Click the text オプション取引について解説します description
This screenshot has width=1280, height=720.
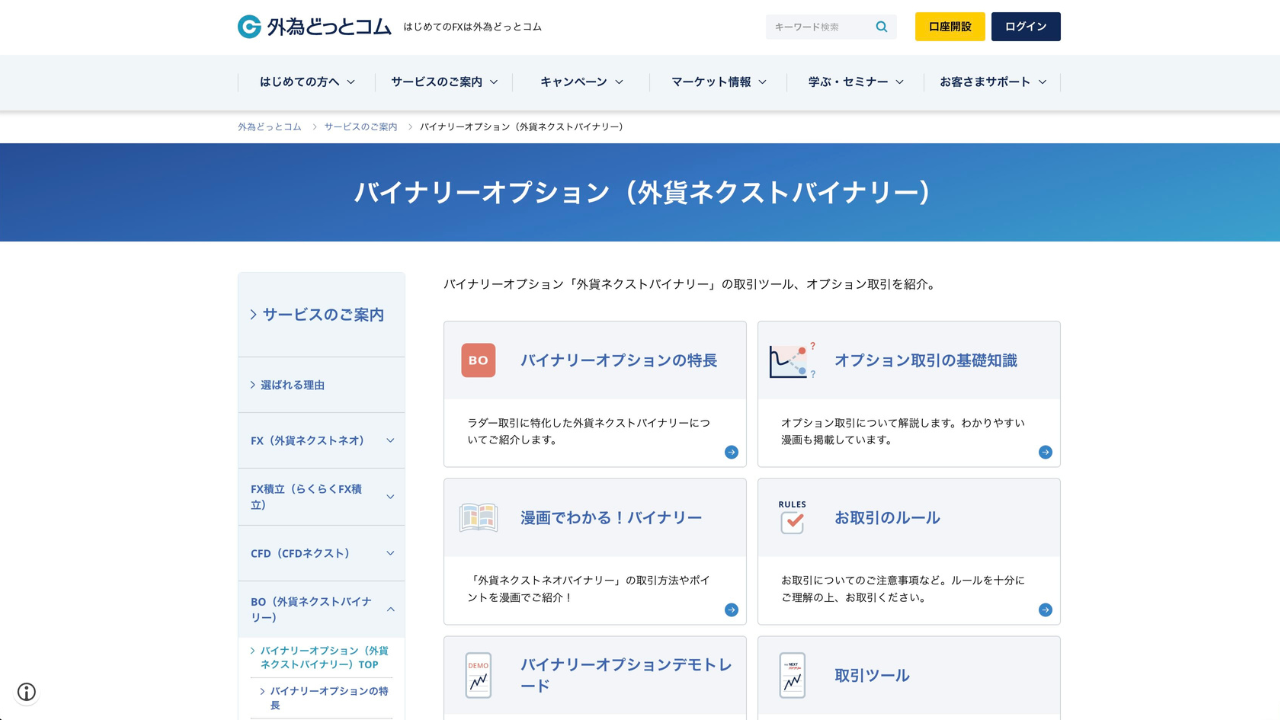click(x=903, y=431)
